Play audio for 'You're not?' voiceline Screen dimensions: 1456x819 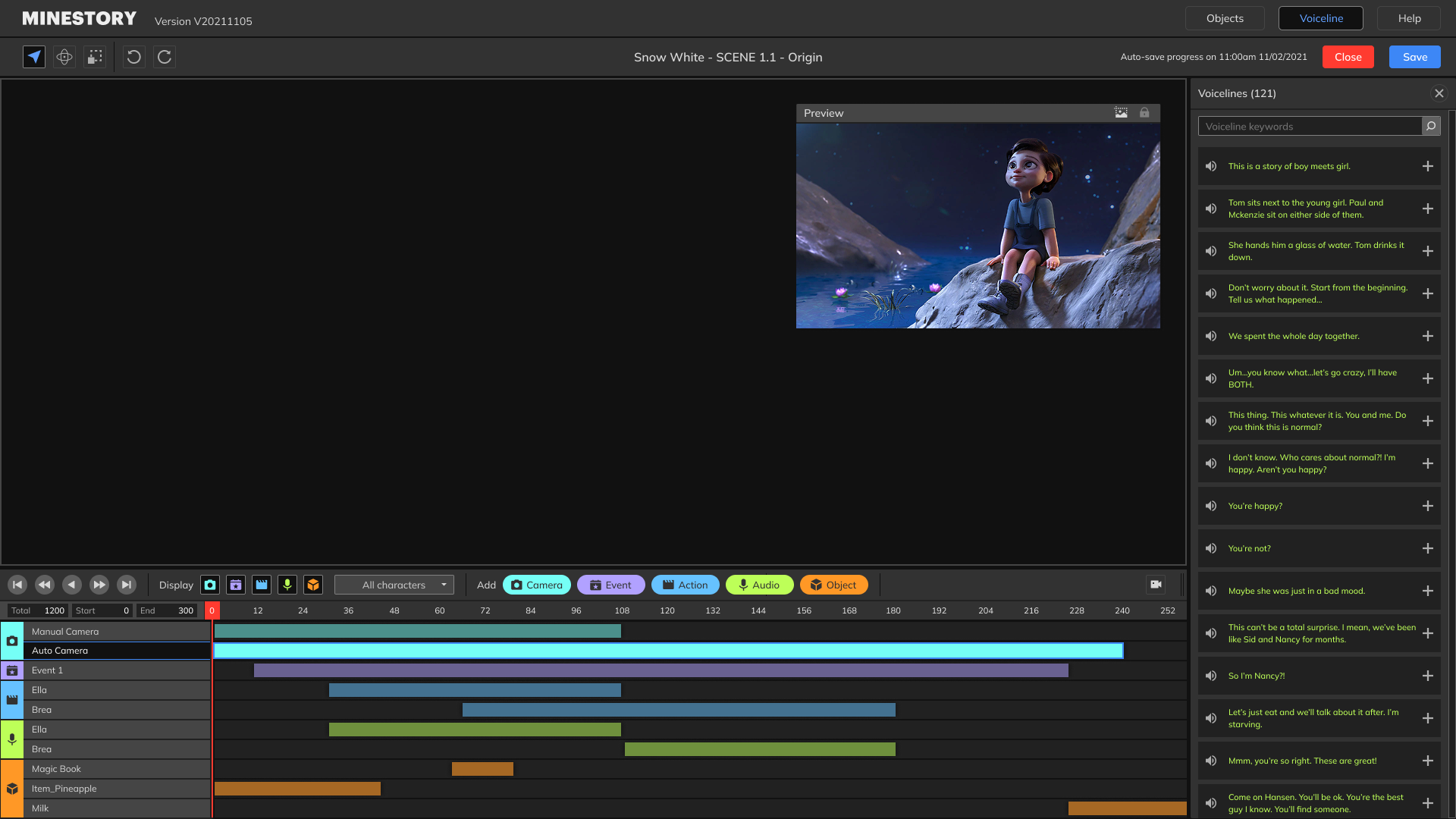[1211, 548]
